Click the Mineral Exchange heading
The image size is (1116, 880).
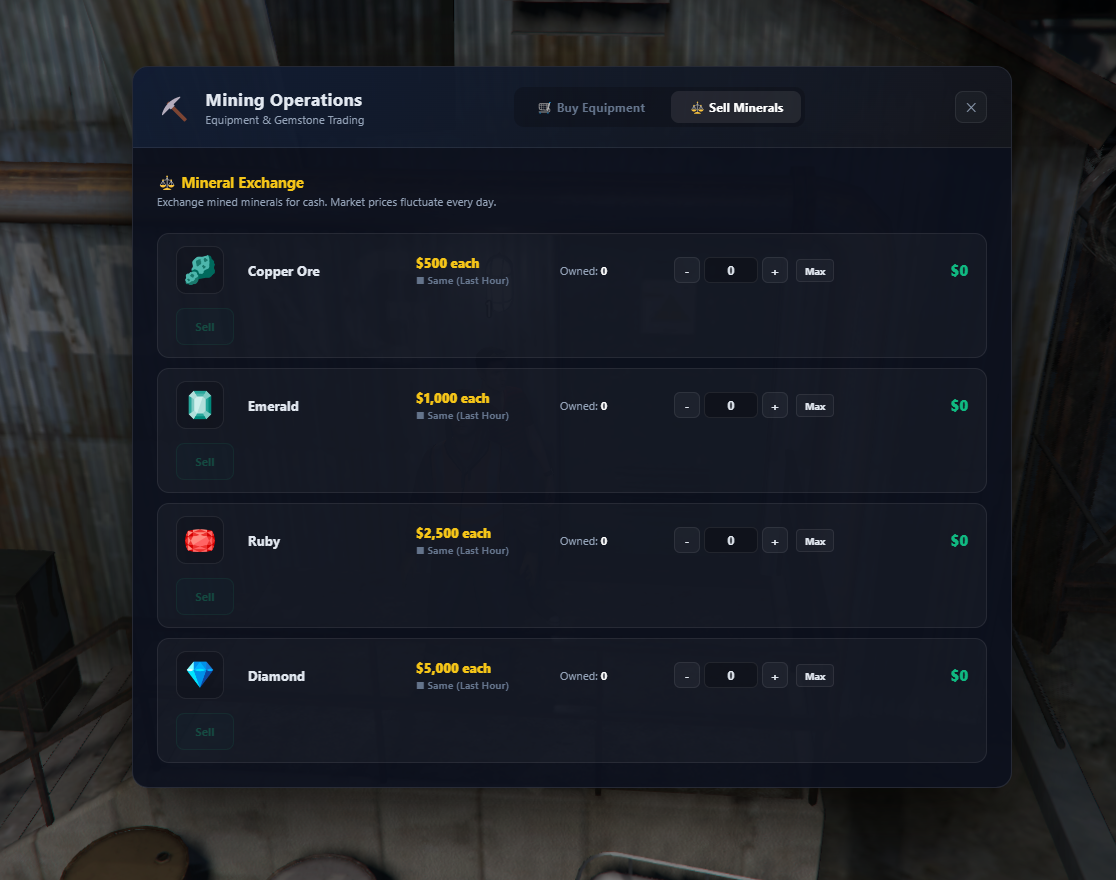[243, 183]
